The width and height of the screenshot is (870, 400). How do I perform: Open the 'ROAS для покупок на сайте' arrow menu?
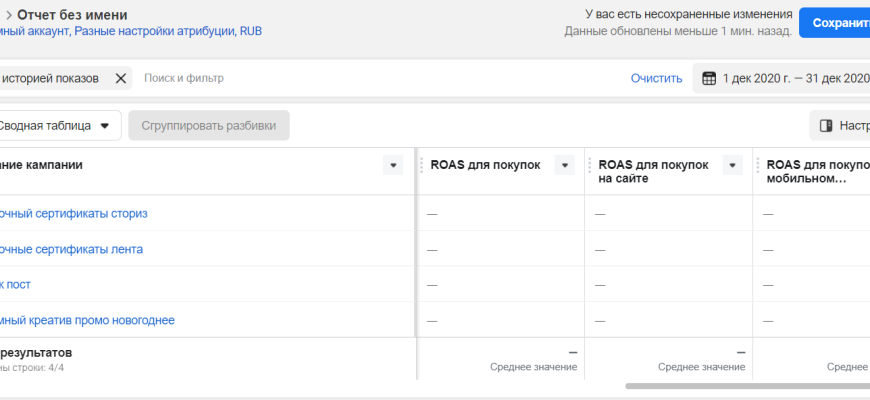[733, 165]
